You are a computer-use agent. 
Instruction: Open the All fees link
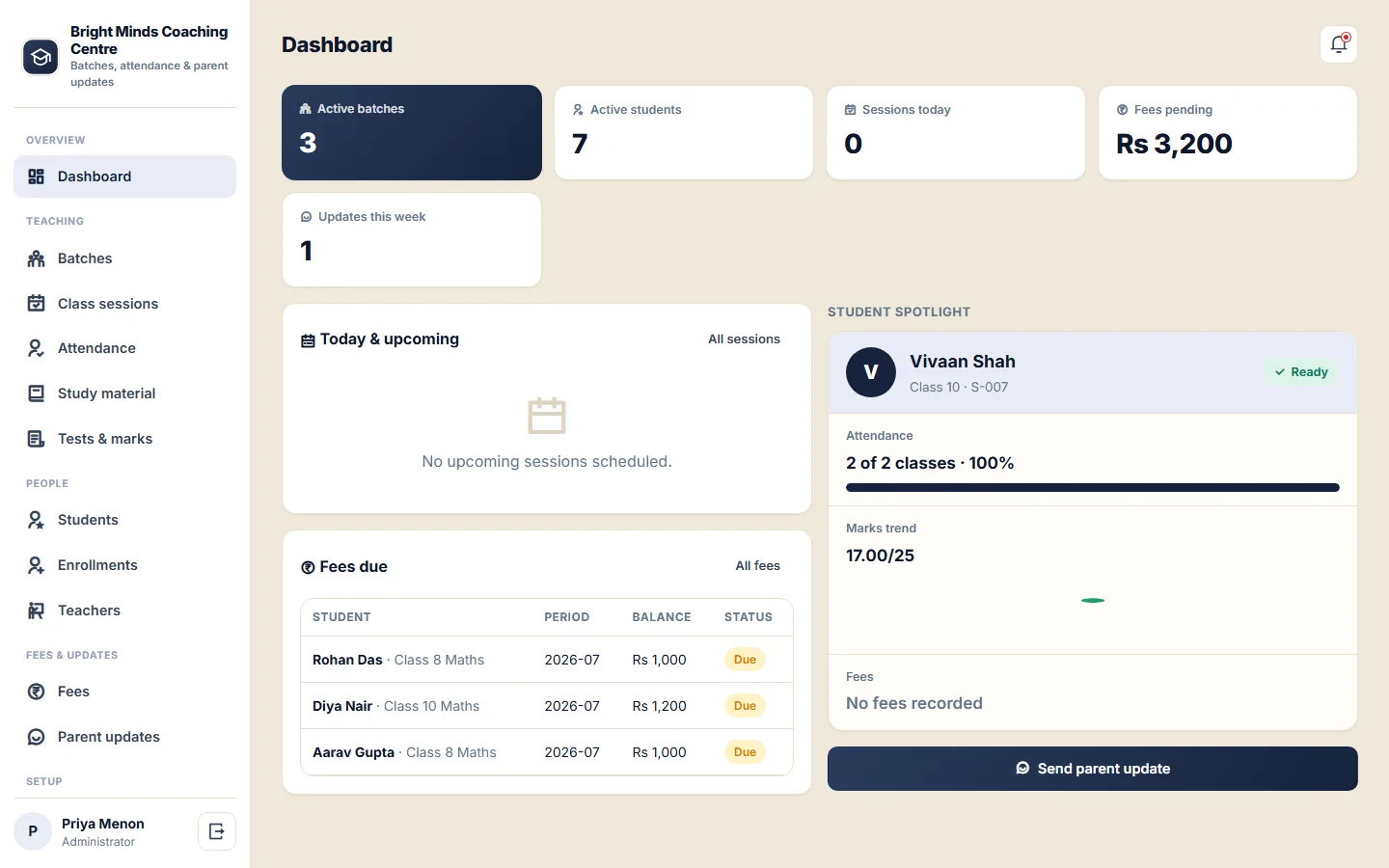757,566
